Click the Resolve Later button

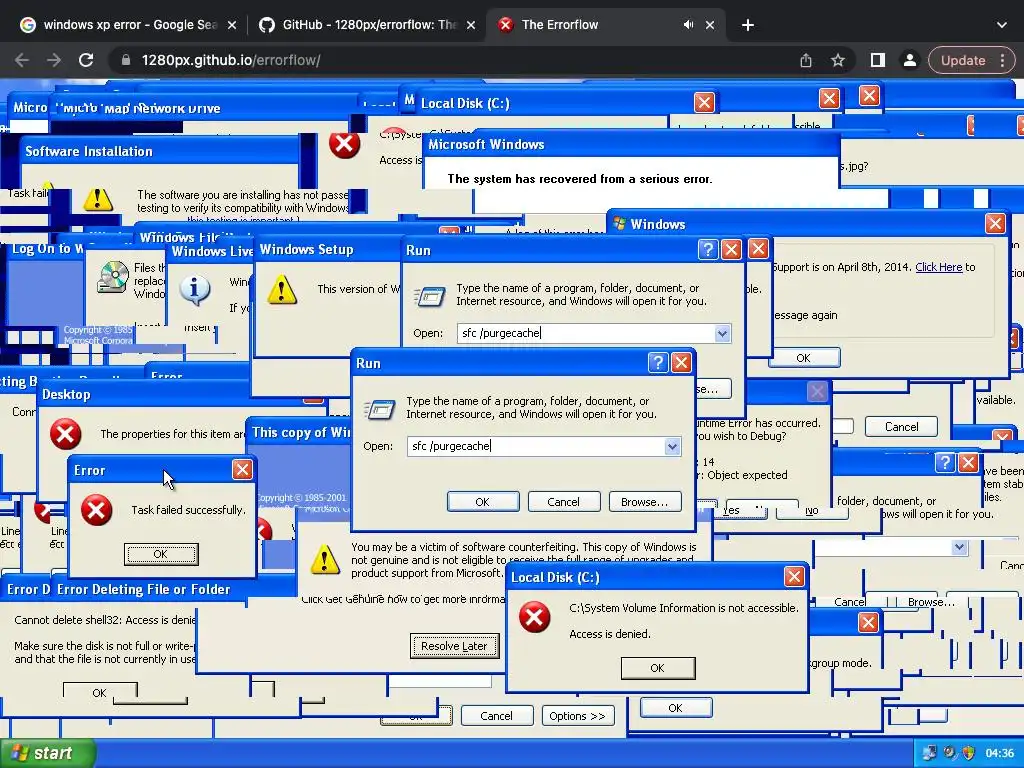pyautogui.click(x=454, y=646)
